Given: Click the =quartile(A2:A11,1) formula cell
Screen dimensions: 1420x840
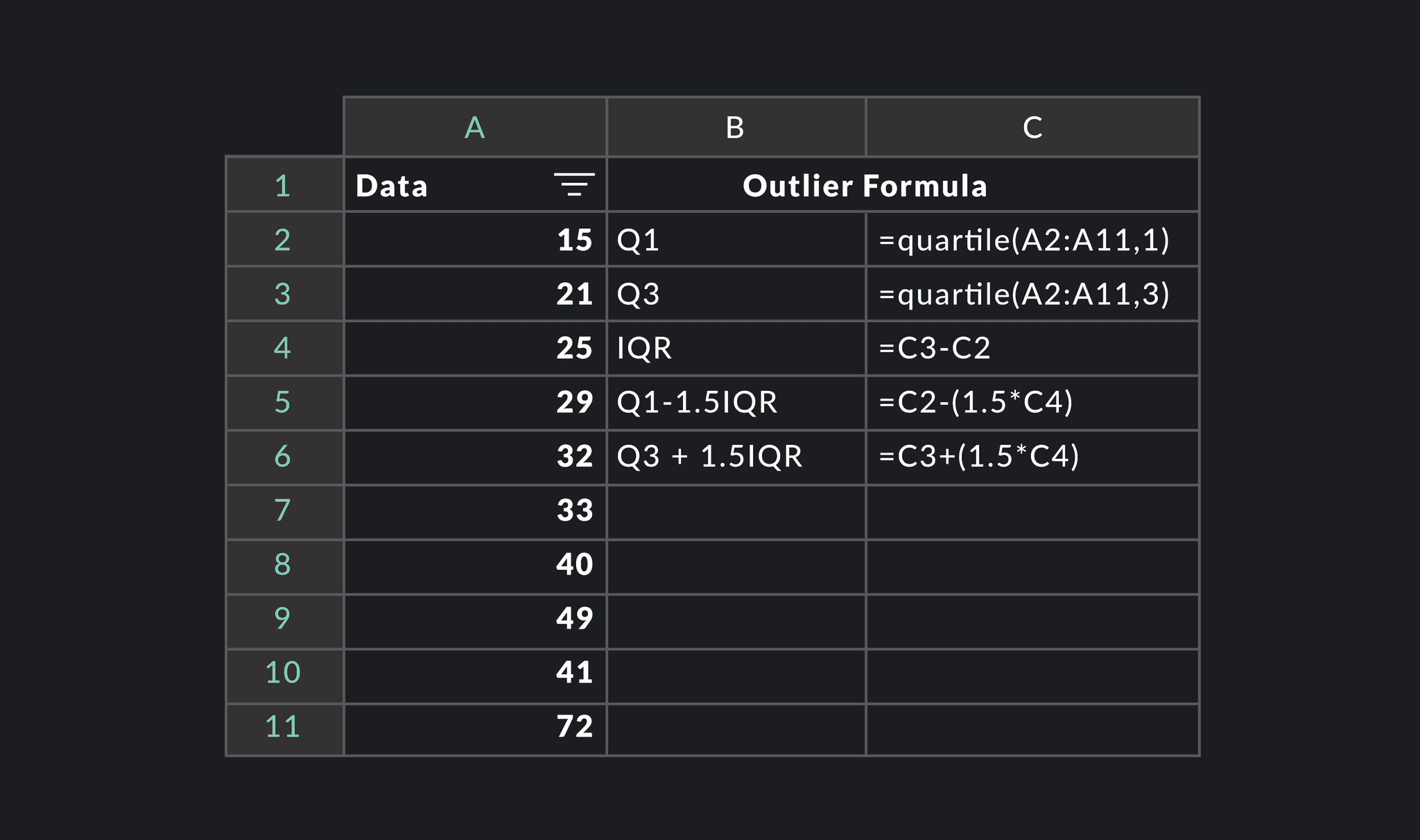Looking at the screenshot, I should pos(1032,240).
